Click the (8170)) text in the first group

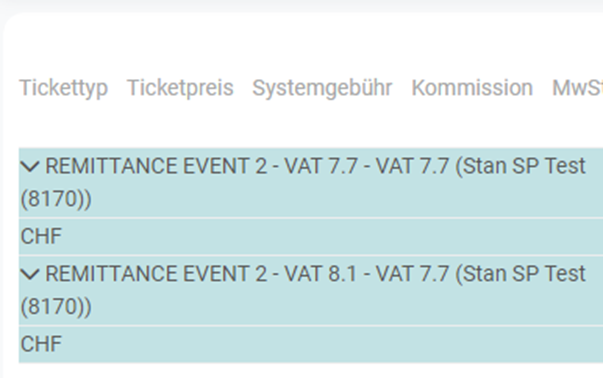[56, 199]
